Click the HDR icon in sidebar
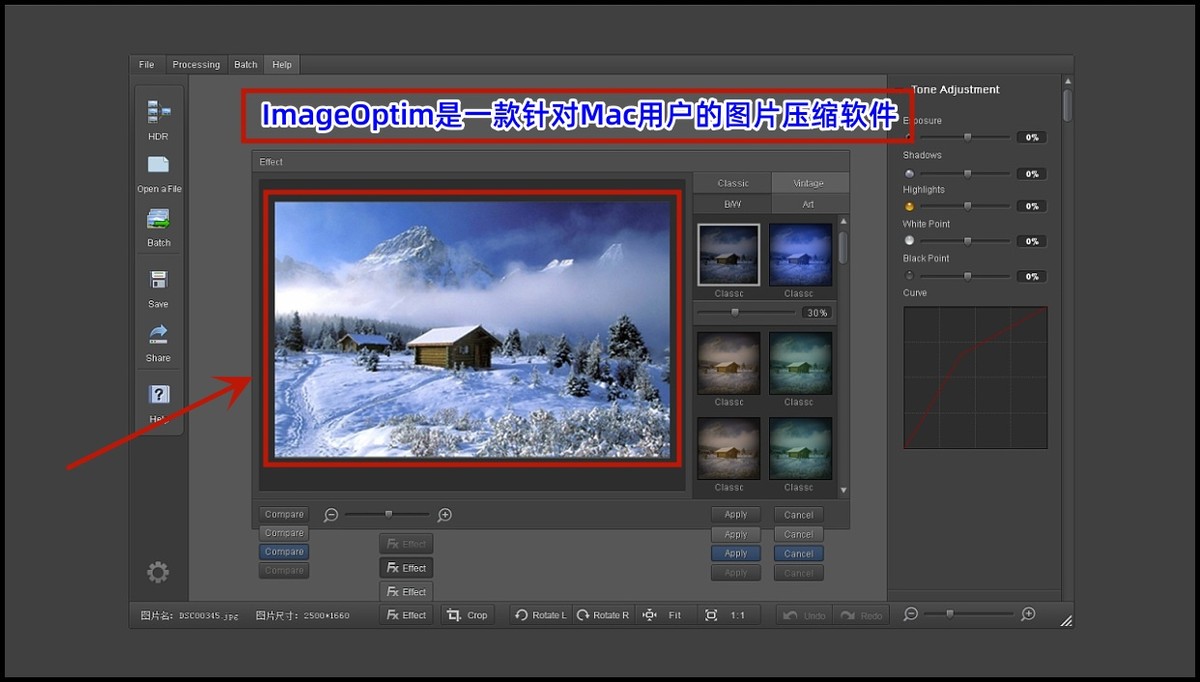This screenshot has width=1200, height=682. point(158,112)
